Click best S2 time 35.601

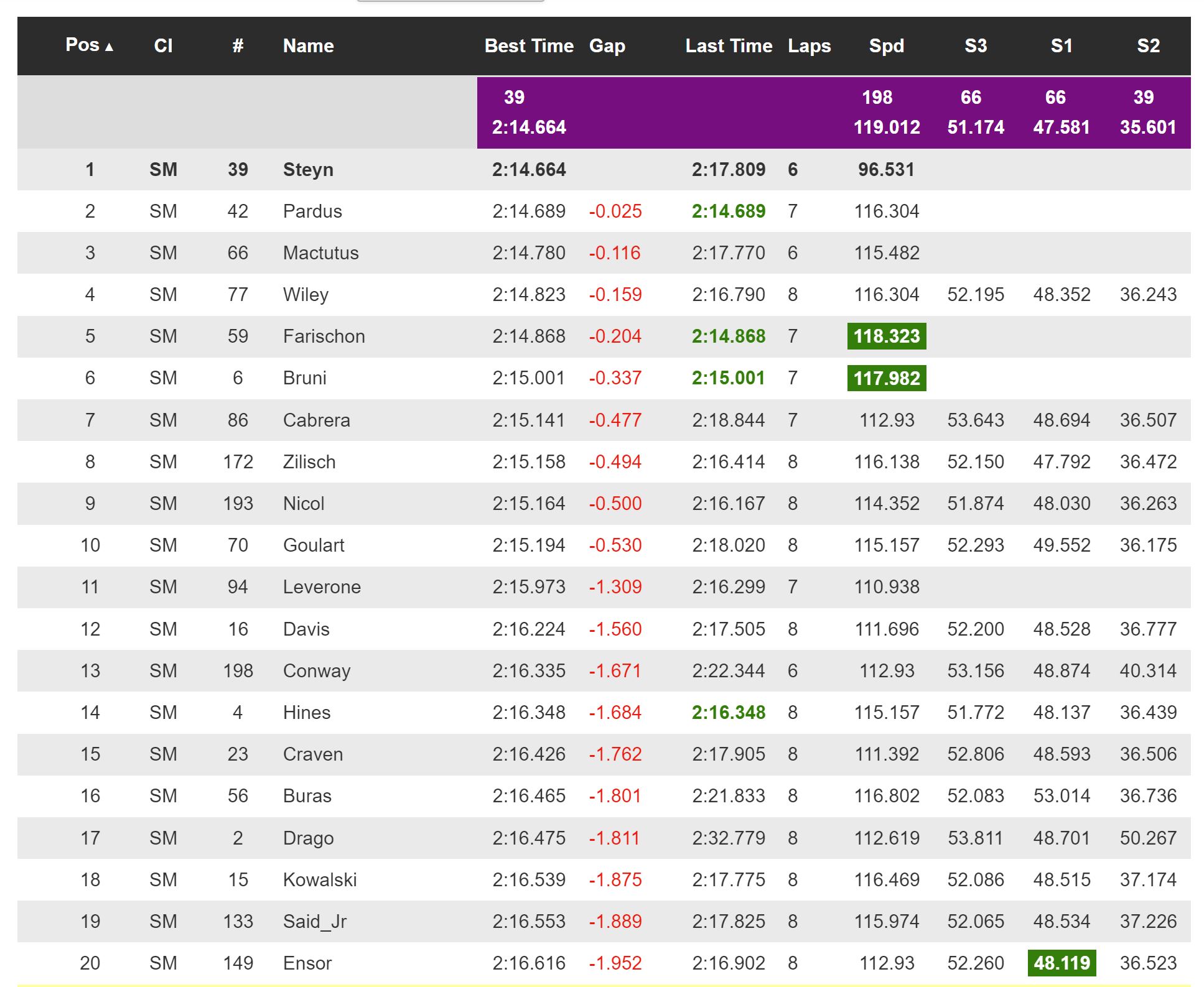click(1148, 127)
